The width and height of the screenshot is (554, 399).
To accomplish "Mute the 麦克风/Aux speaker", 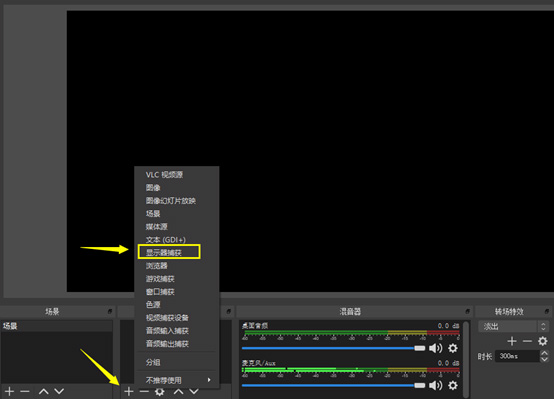I will (x=436, y=385).
